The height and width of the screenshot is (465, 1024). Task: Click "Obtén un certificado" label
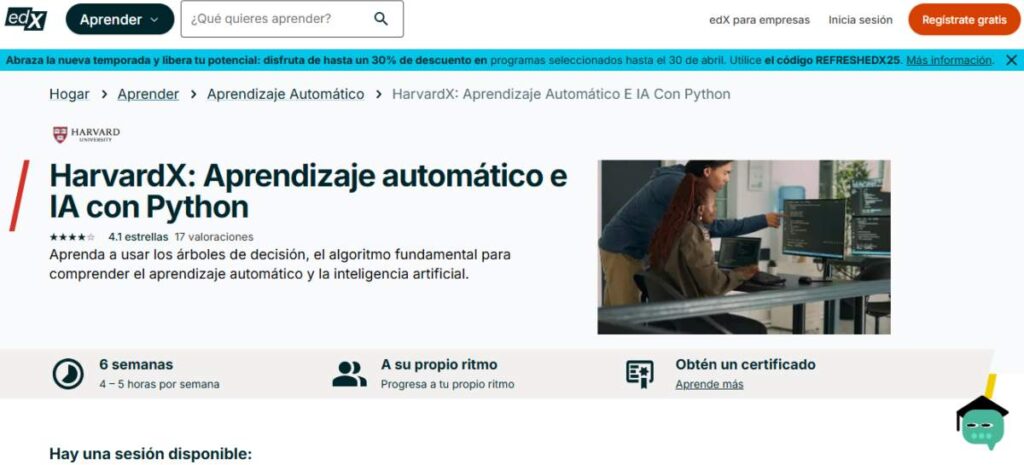(x=745, y=364)
